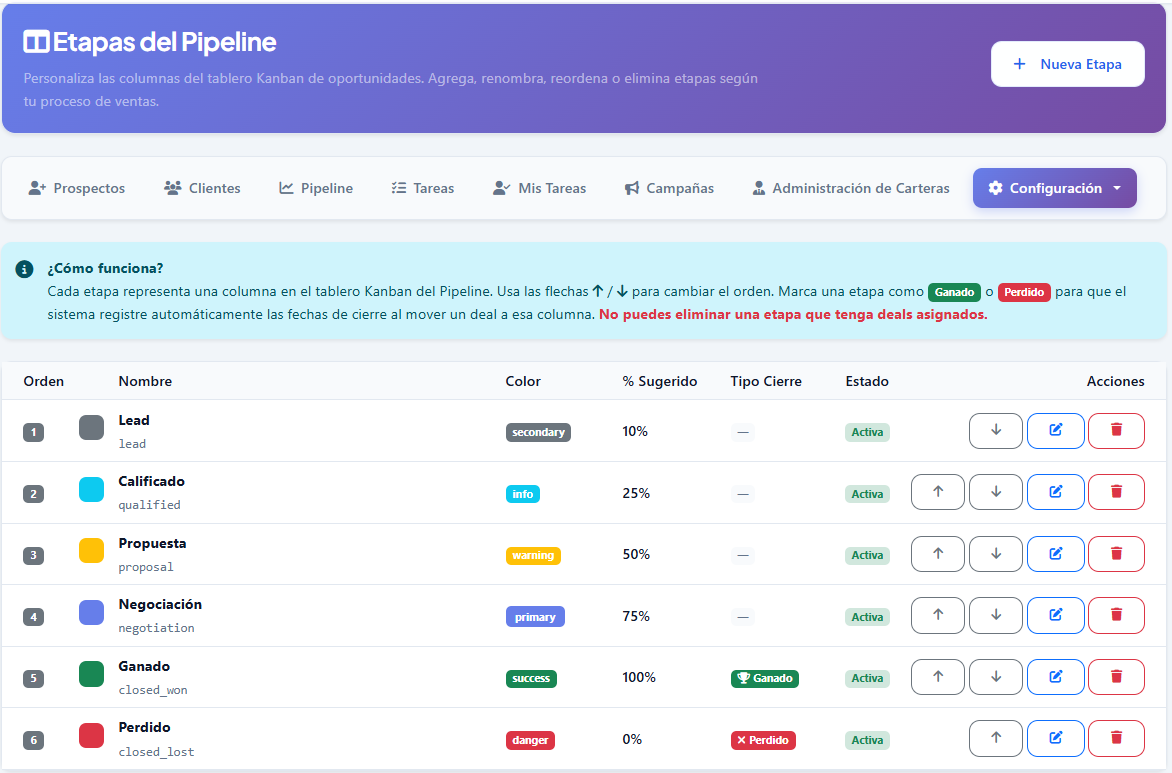Click the yellow Propuesta color swatch
The image size is (1172, 773).
coord(91,551)
